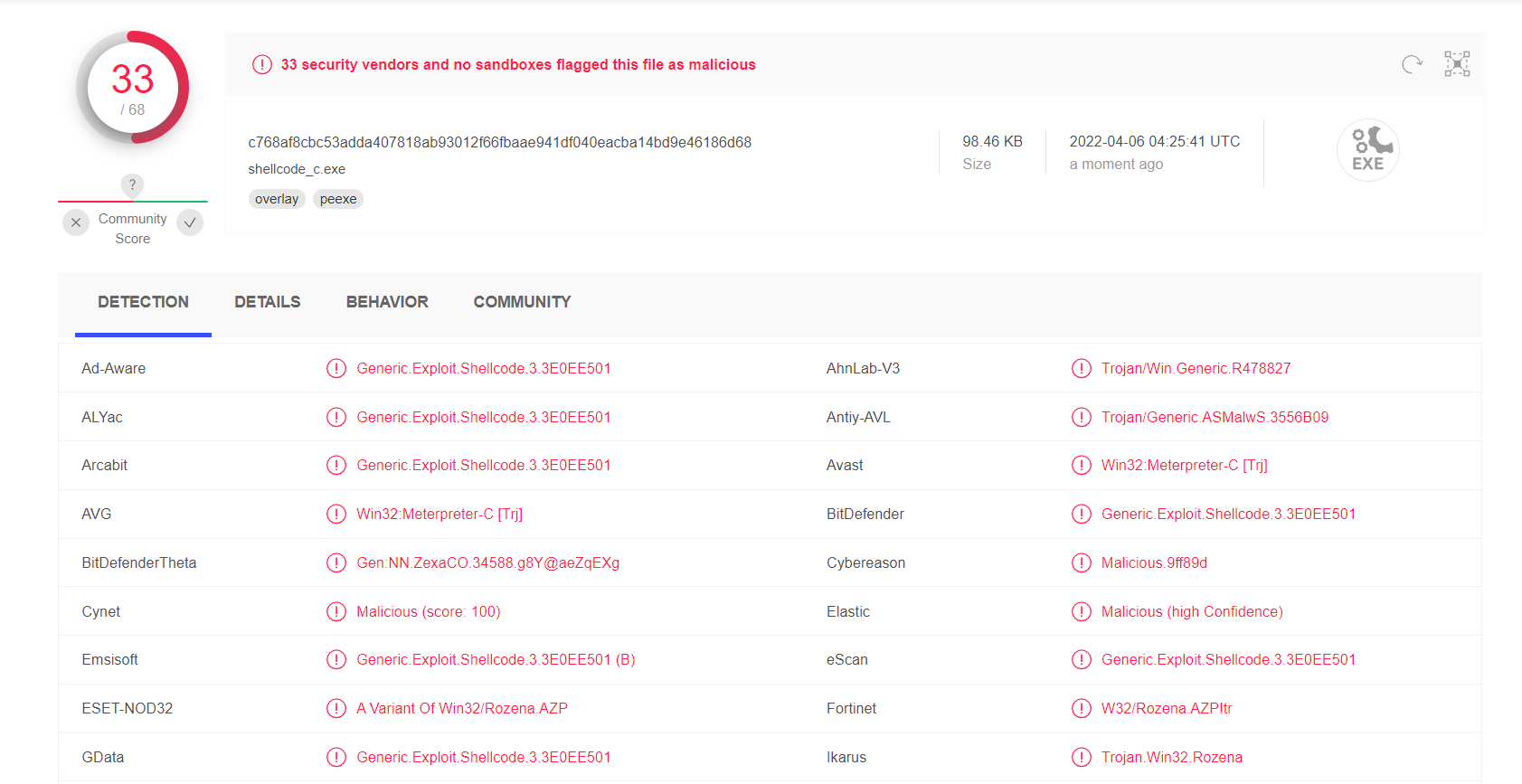Click Emsisoft result ending with (B)
Screen dimensions: 1522x784
pos(496,659)
